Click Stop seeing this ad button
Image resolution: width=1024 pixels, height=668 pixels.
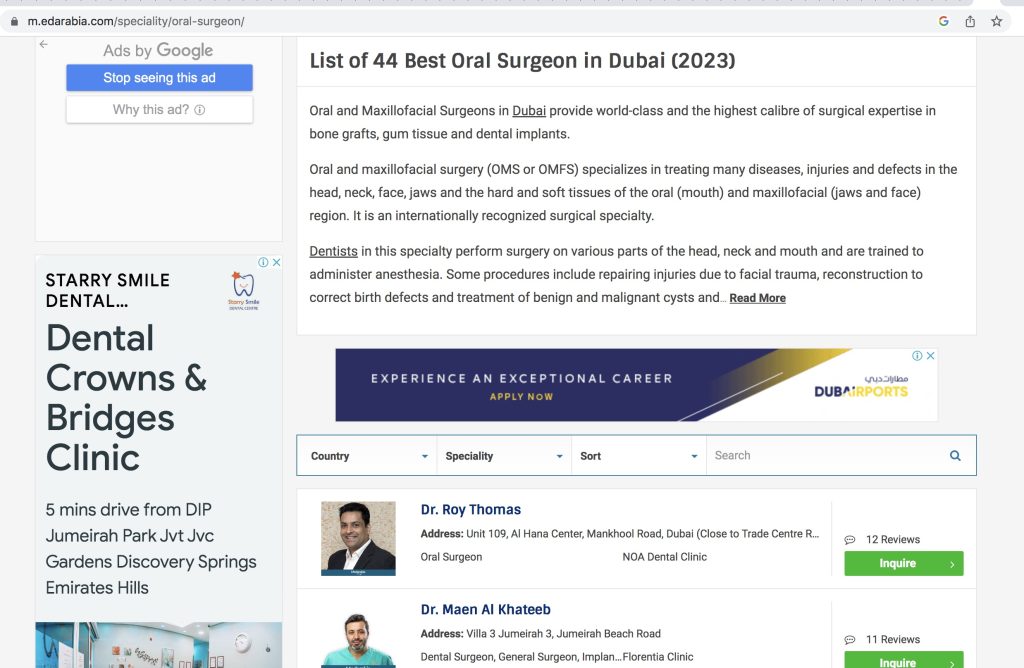[159, 78]
